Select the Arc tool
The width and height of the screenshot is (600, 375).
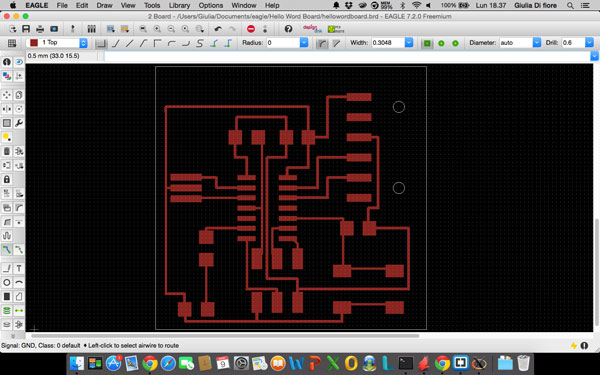[x=19, y=282]
